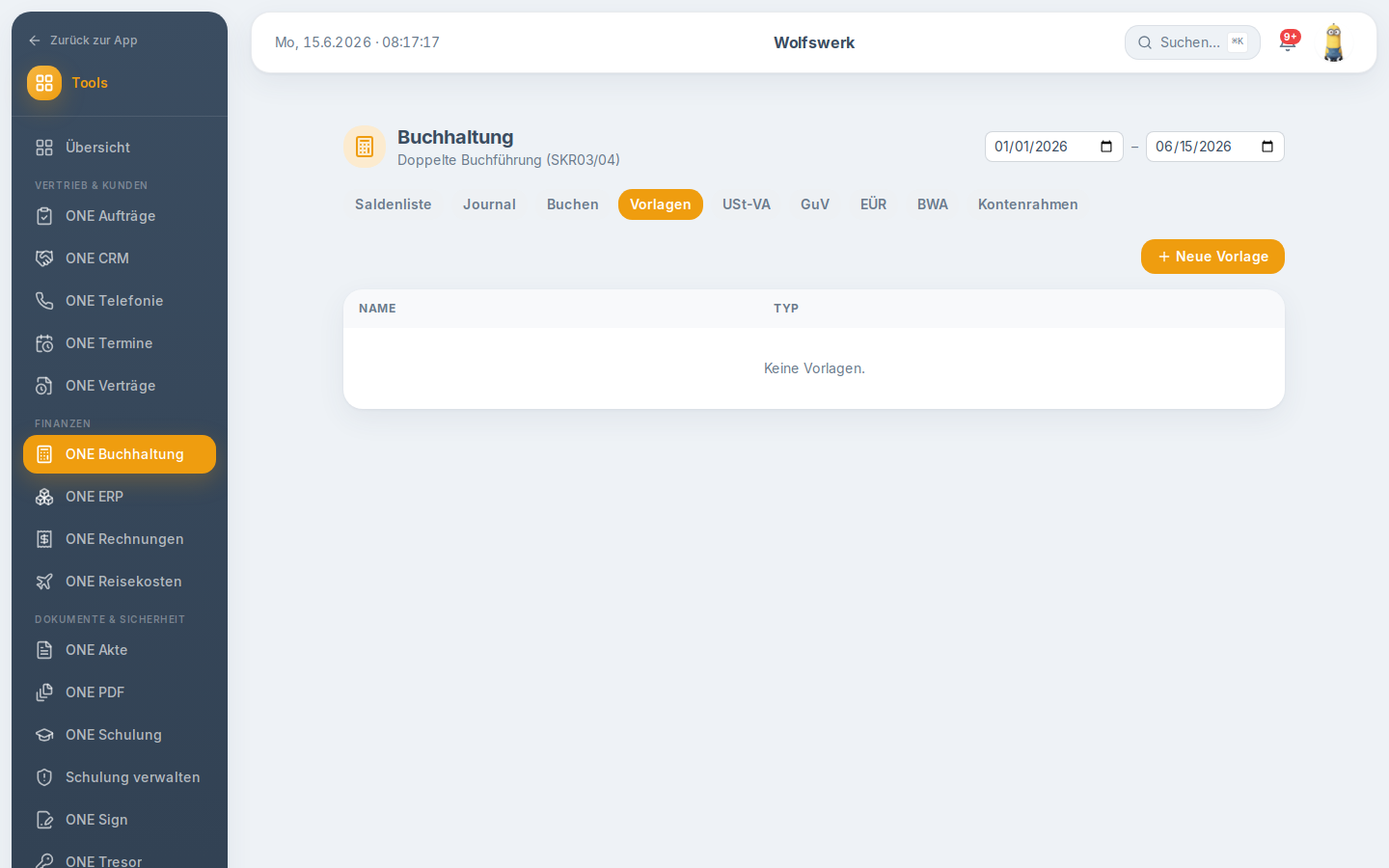Click the back arrow icon beside Zurück zur App
Screen dimensions: 1389x868
click(35, 41)
